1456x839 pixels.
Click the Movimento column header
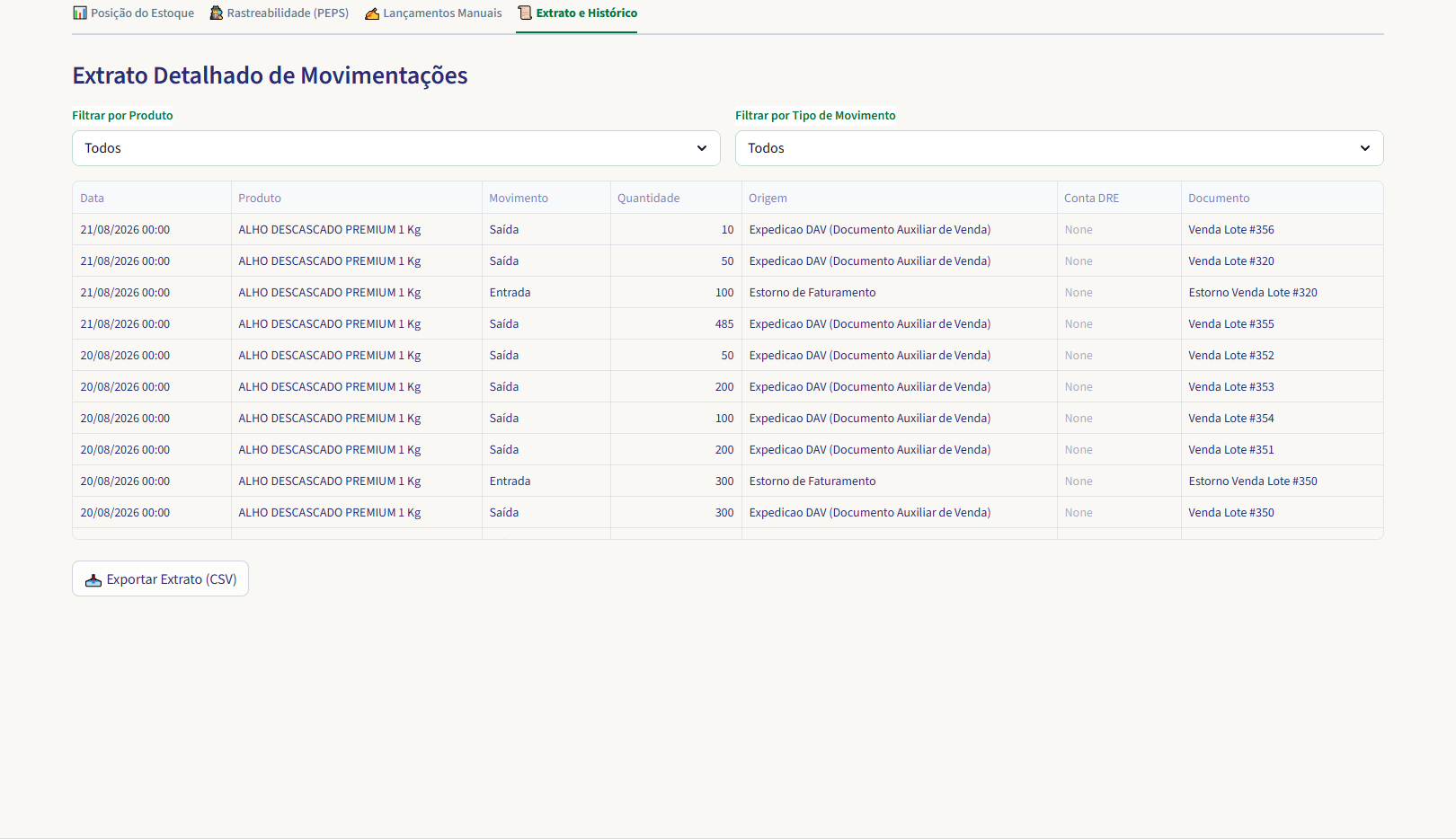546,198
